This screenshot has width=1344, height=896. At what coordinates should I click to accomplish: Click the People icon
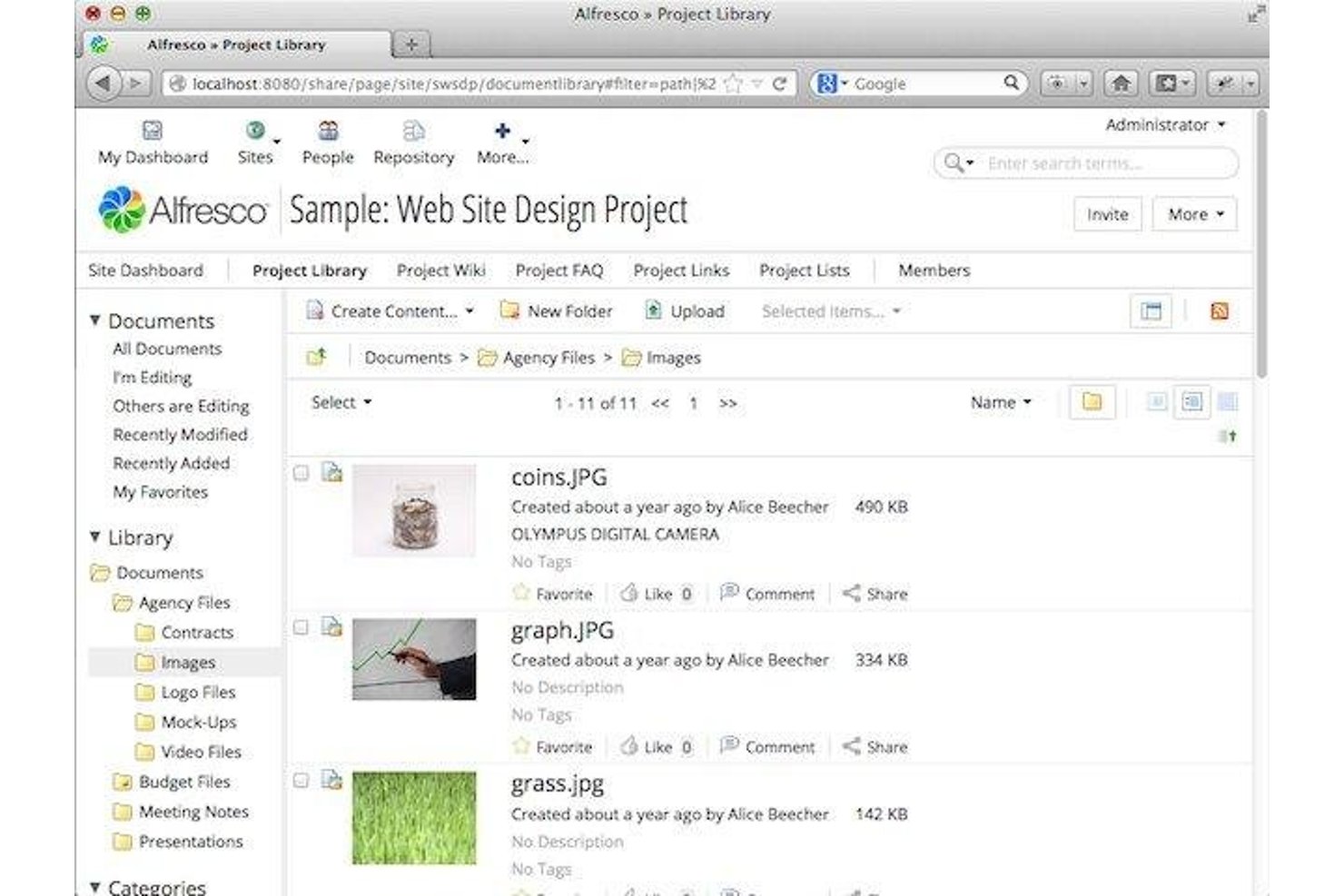pyautogui.click(x=328, y=131)
